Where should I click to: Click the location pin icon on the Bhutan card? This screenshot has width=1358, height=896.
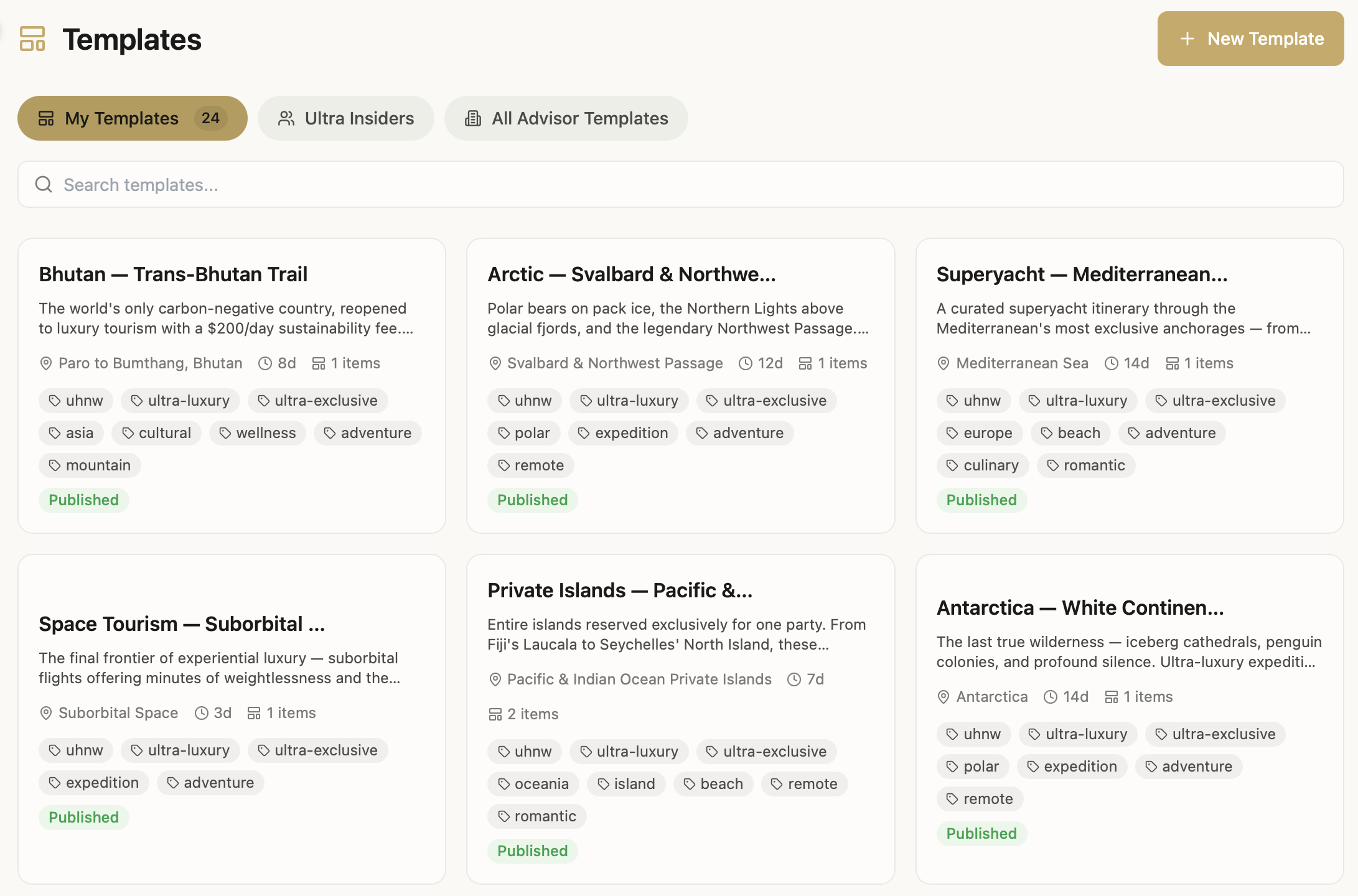(x=46, y=363)
